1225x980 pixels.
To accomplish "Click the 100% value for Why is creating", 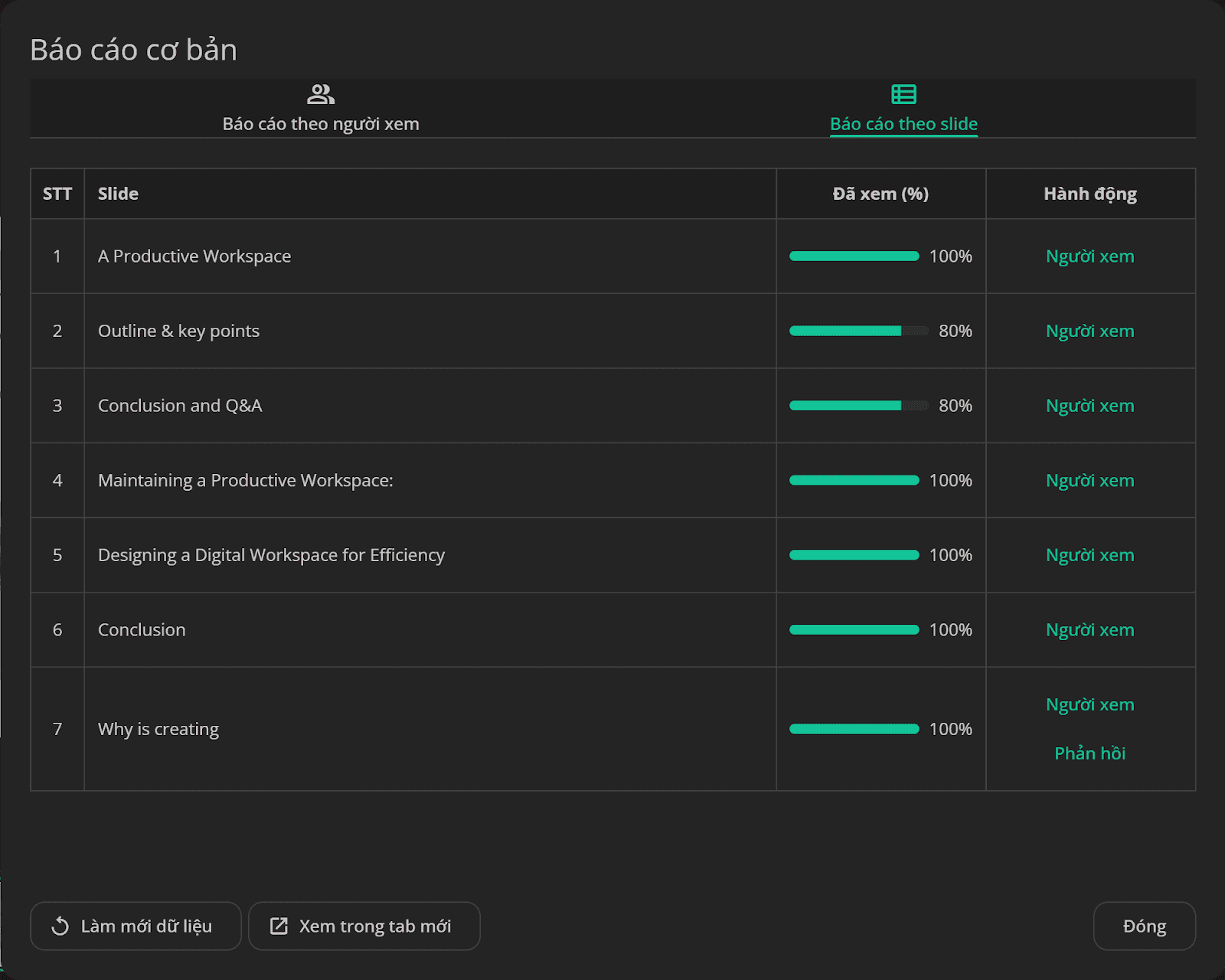I will pyautogui.click(x=951, y=729).
